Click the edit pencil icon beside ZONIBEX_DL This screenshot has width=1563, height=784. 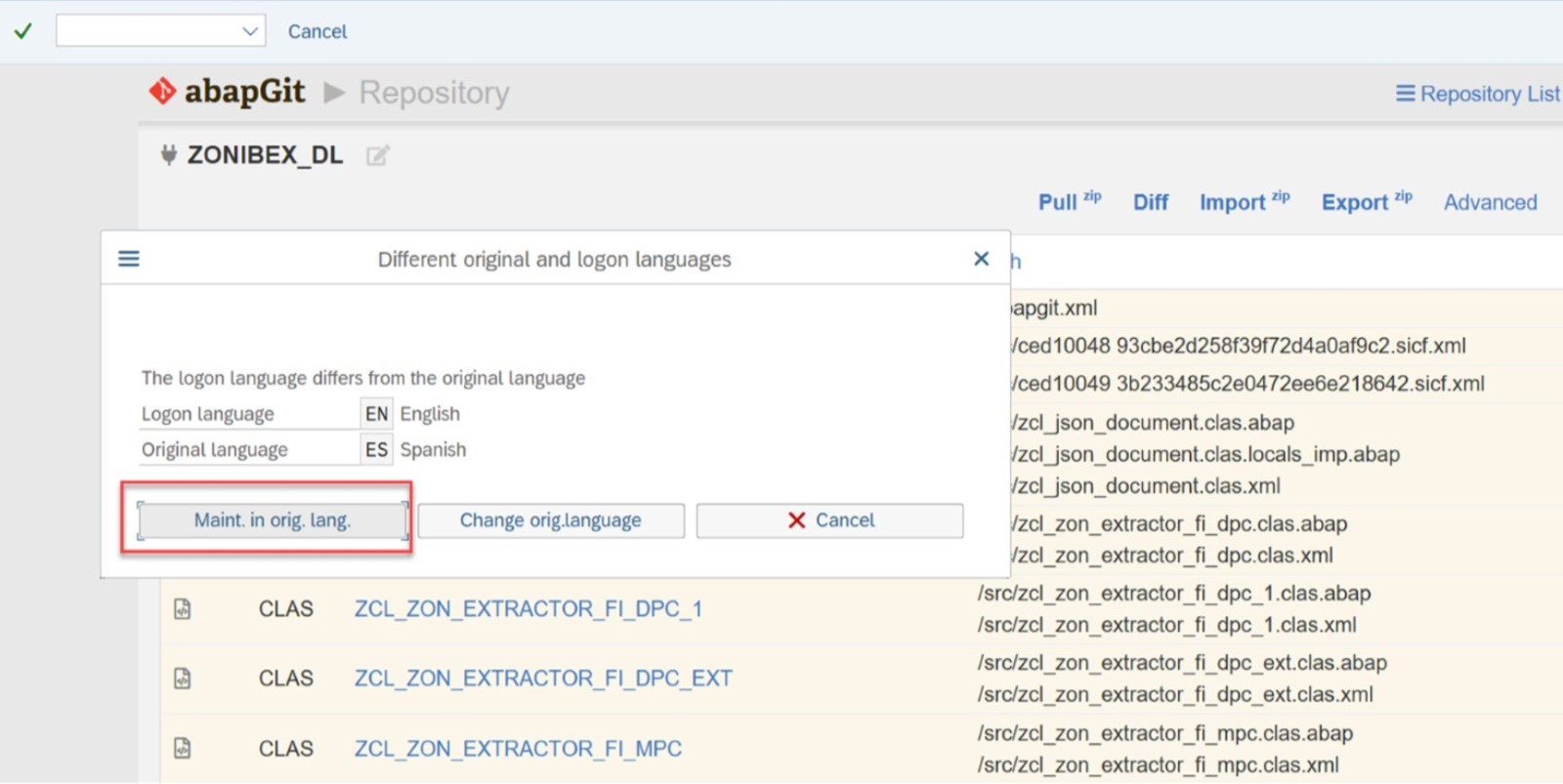[x=377, y=155]
